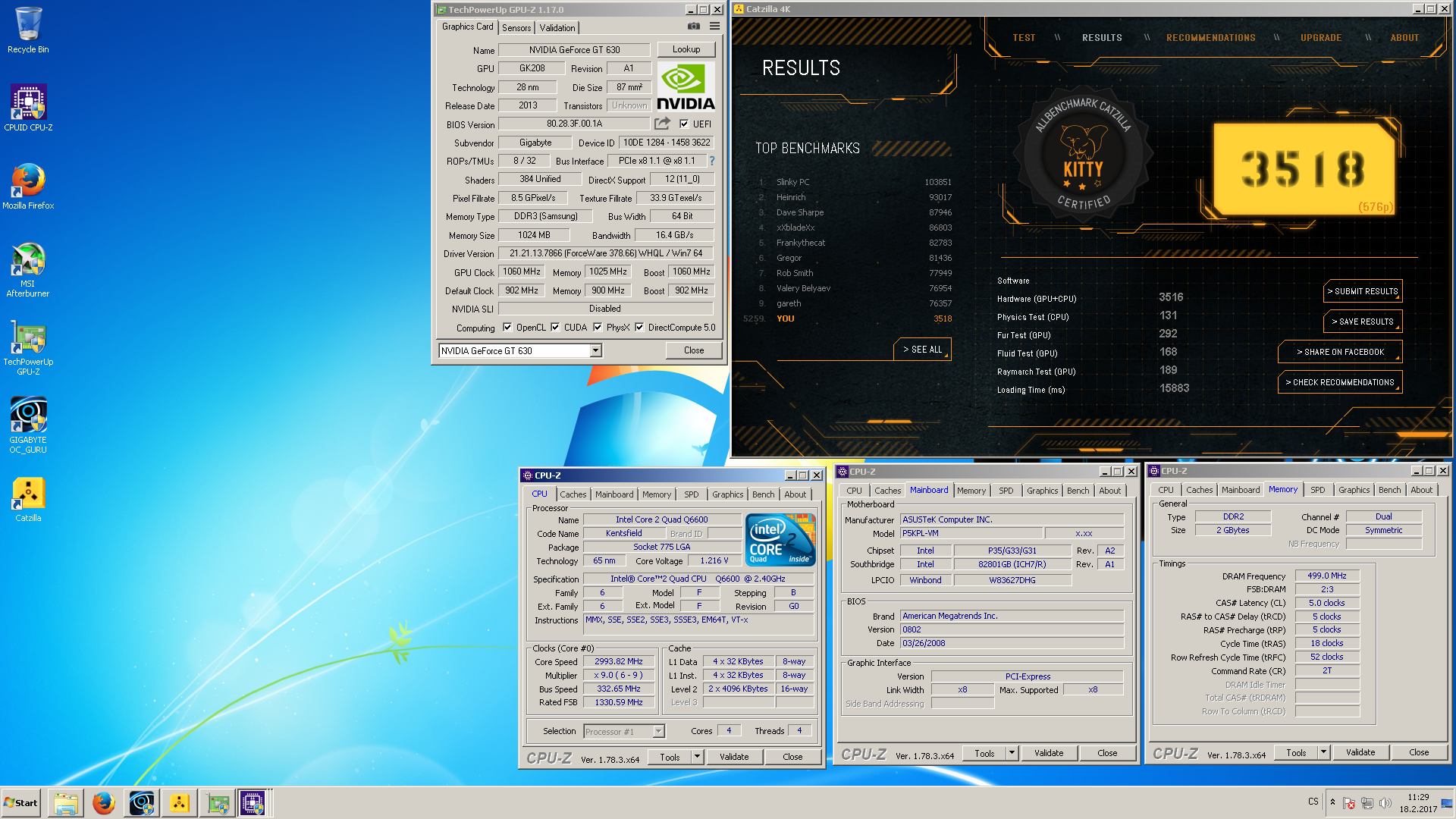Click CHECK RECOMMENDATIONS button

1340,382
